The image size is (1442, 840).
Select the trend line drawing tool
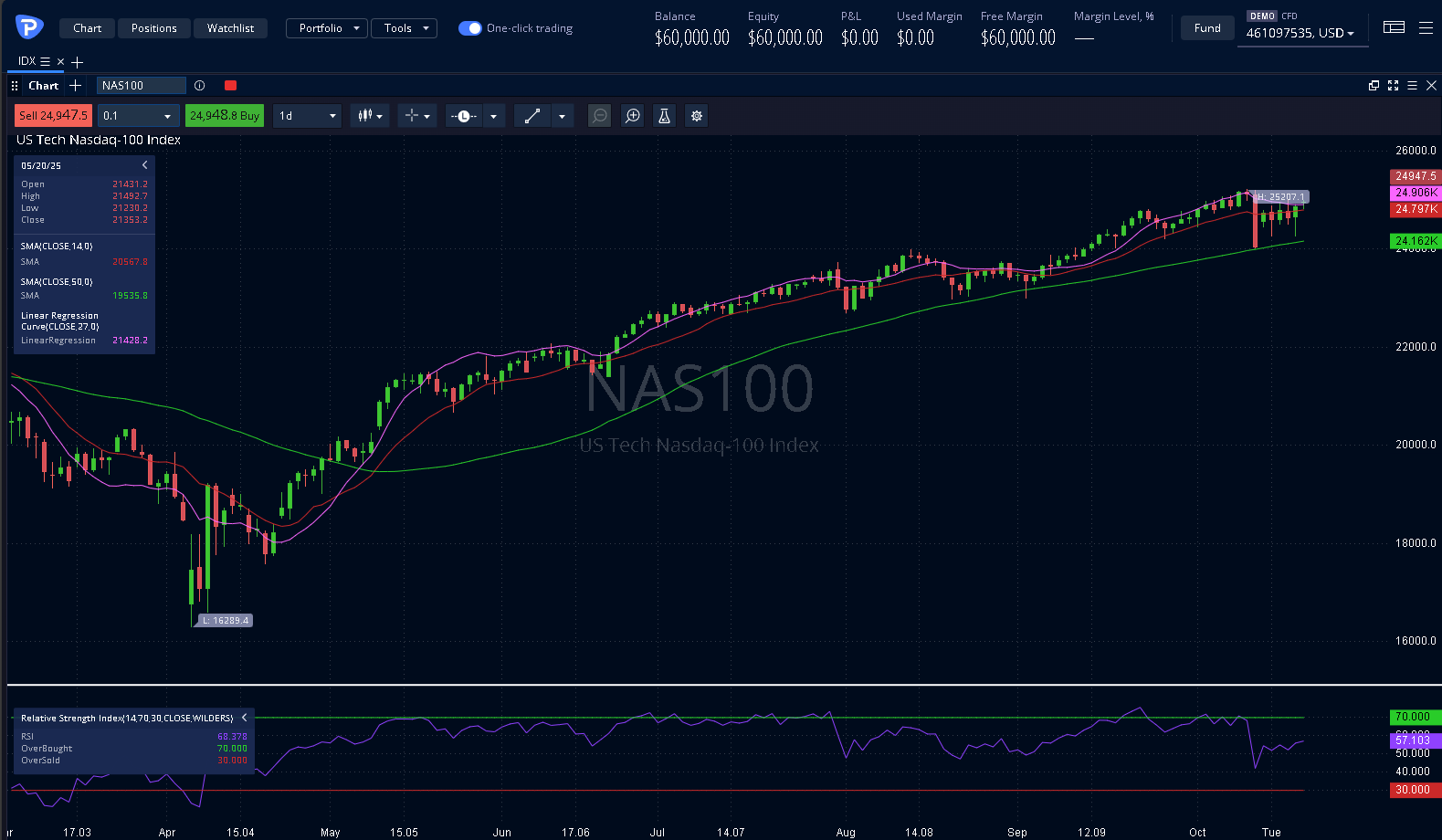532,116
